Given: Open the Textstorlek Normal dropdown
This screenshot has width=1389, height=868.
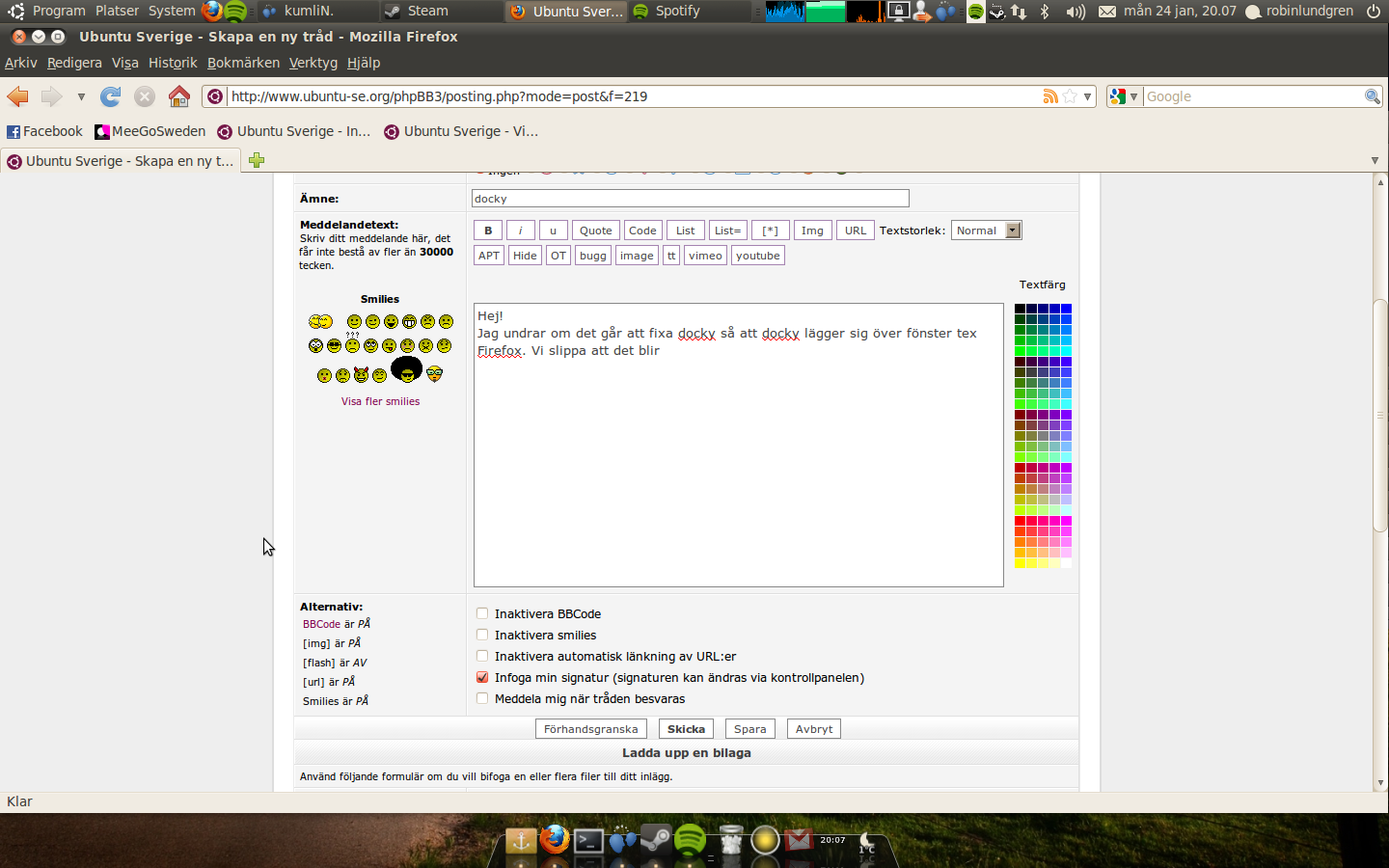Looking at the screenshot, I should click(x=986, y=231).
